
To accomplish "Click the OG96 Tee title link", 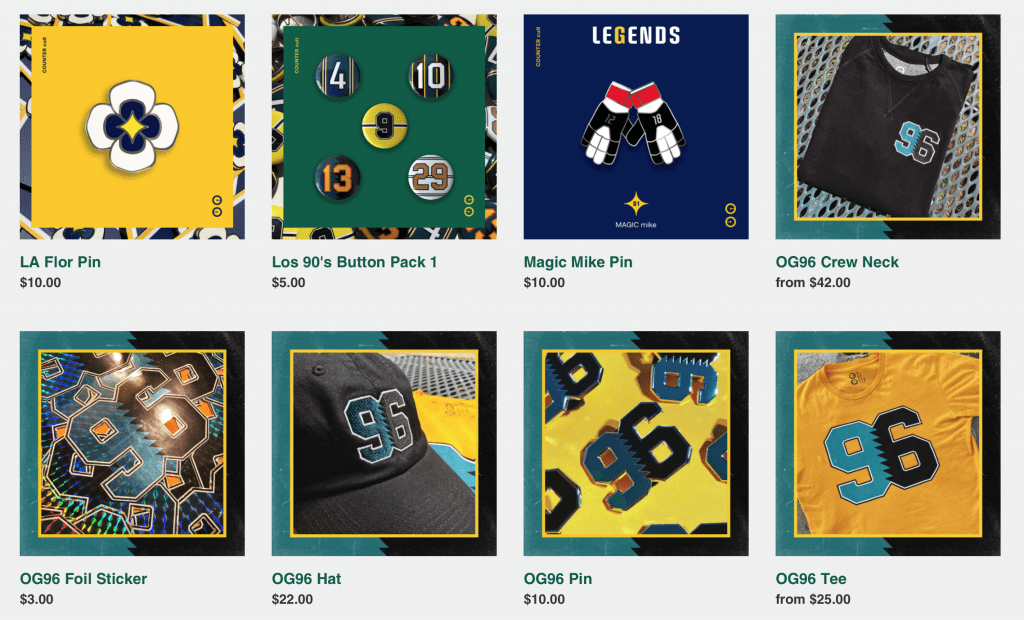I will pos(810,579).
